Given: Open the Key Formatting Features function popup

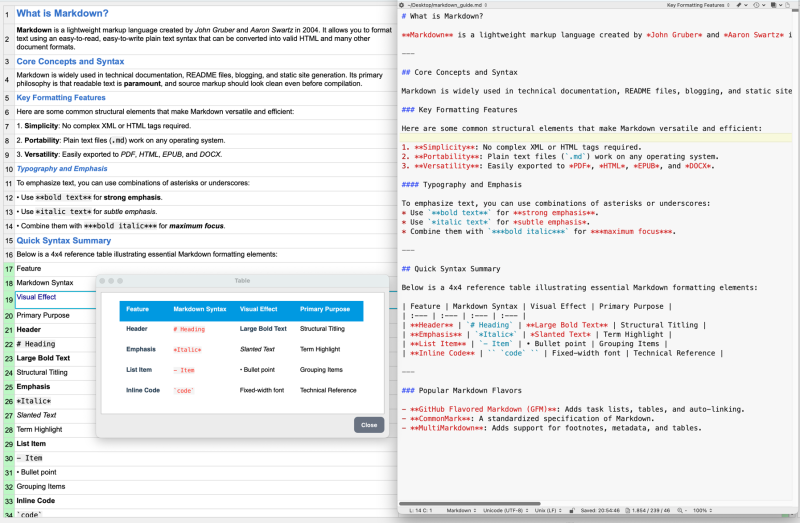Looking at the screenshot, I should coord(698,5).
